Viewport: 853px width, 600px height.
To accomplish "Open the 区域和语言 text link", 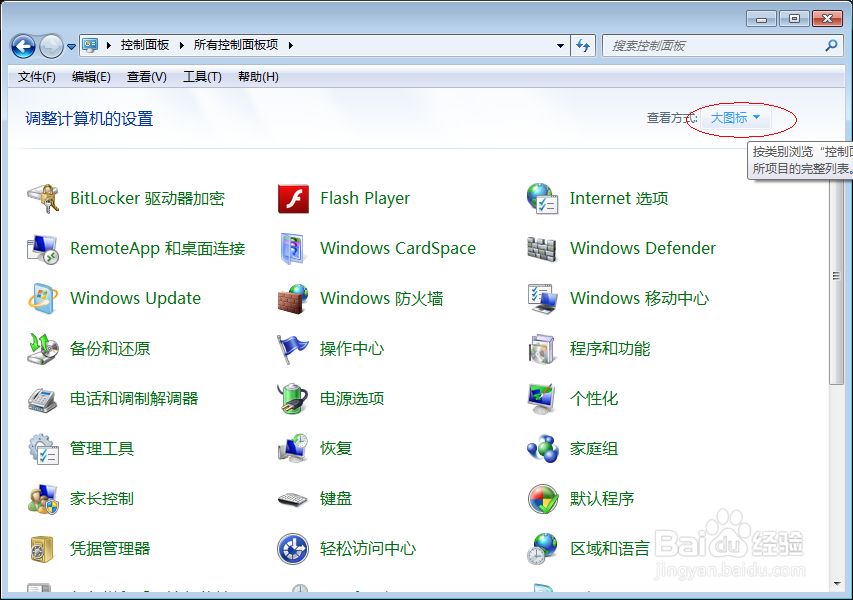I will (x=610, y=549).
